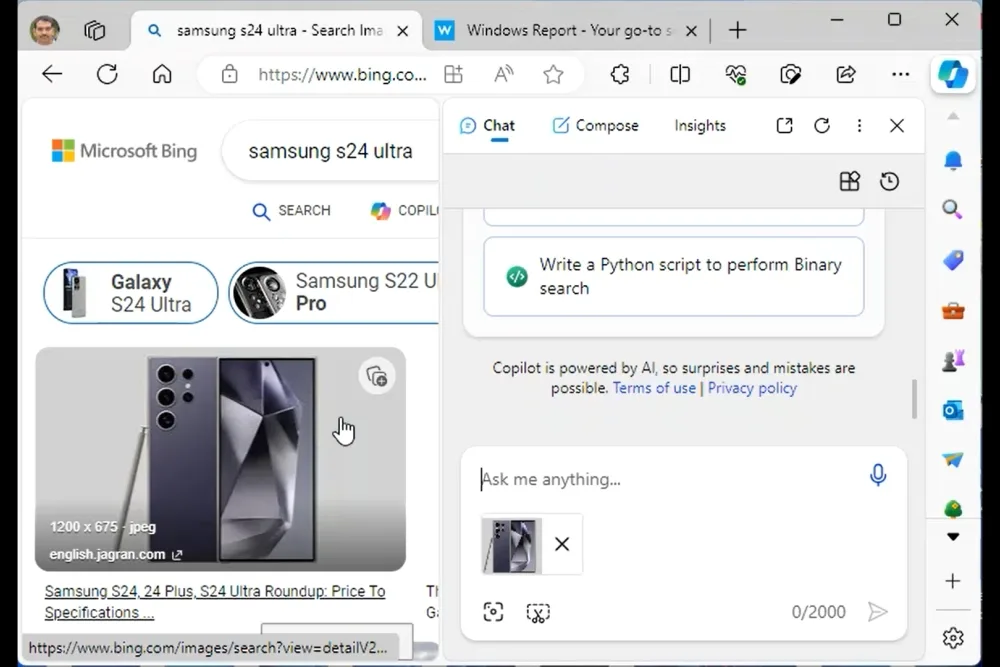Collapse sidebar up arrow
Image resolution: width=1000 pixels, height=667 pixels.
click(x=953, y=116)
